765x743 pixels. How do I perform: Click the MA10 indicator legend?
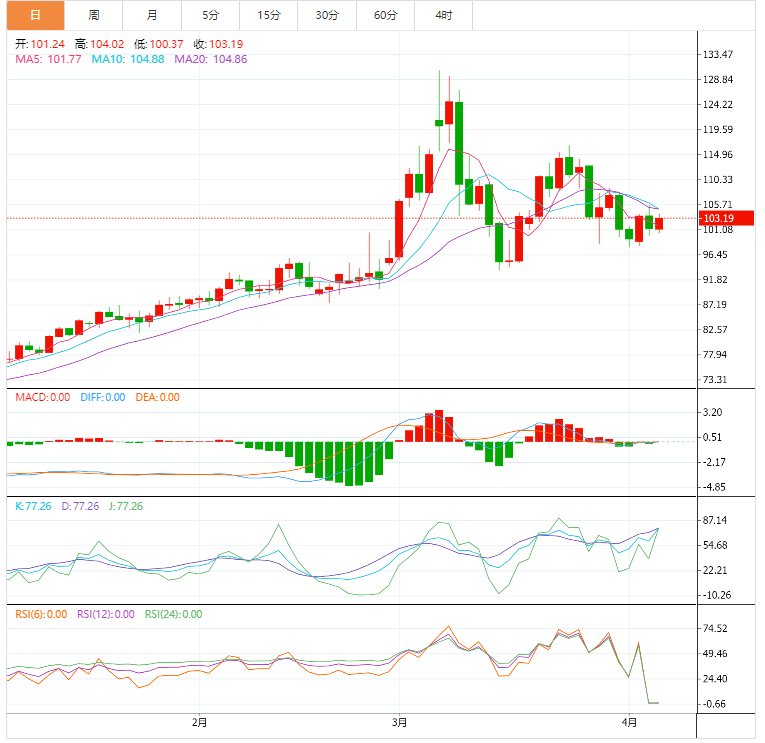(128, 60)
